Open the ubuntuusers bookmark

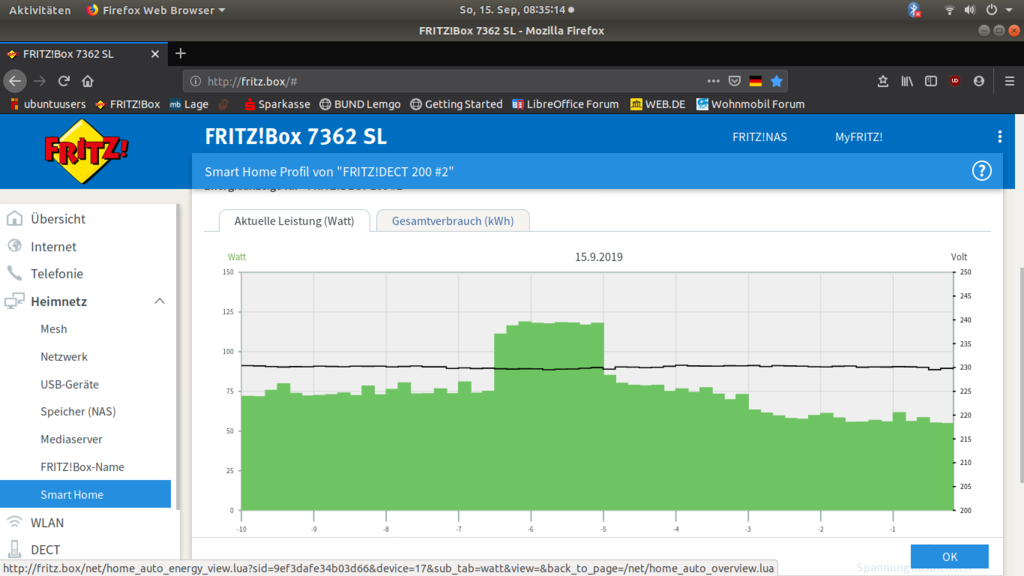tap(48, 104)
